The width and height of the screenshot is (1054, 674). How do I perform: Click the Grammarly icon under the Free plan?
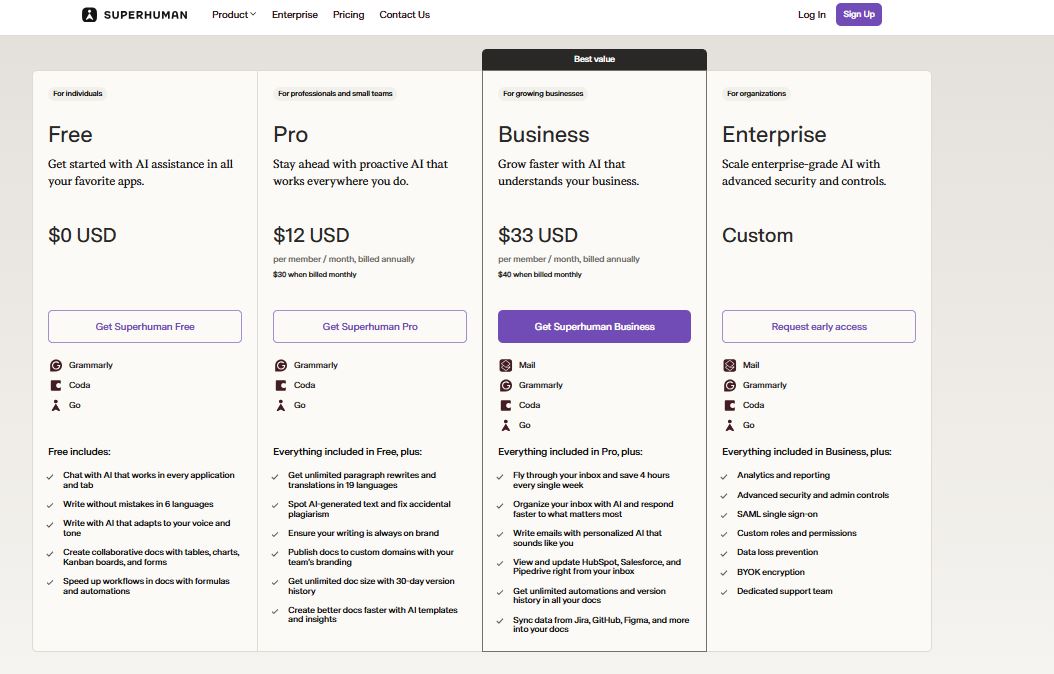pyautogui.click(x=58, y=364)
